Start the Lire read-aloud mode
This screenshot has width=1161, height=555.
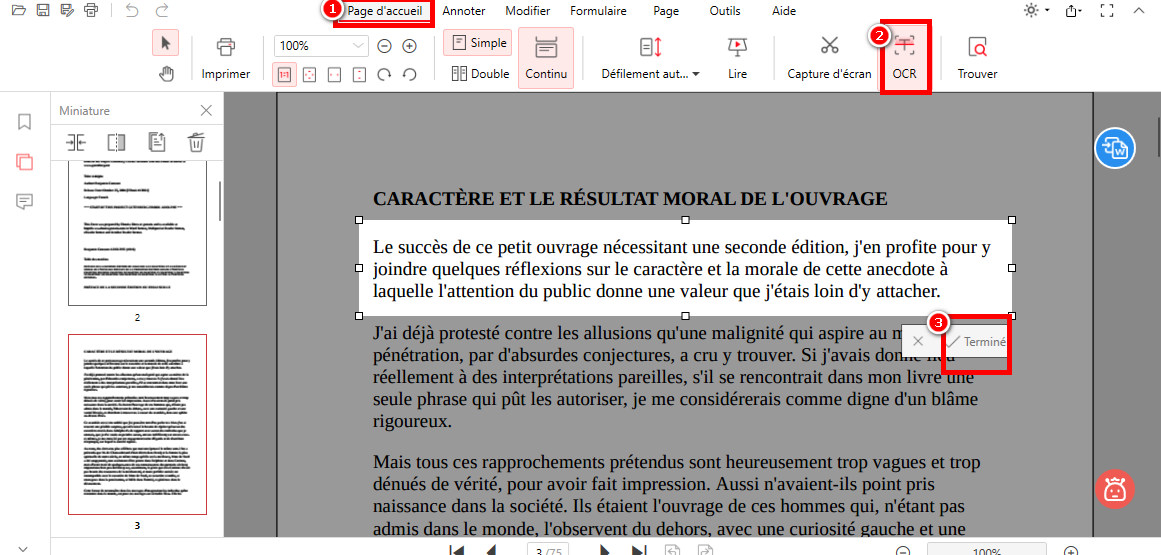click(x=737, y=59)
